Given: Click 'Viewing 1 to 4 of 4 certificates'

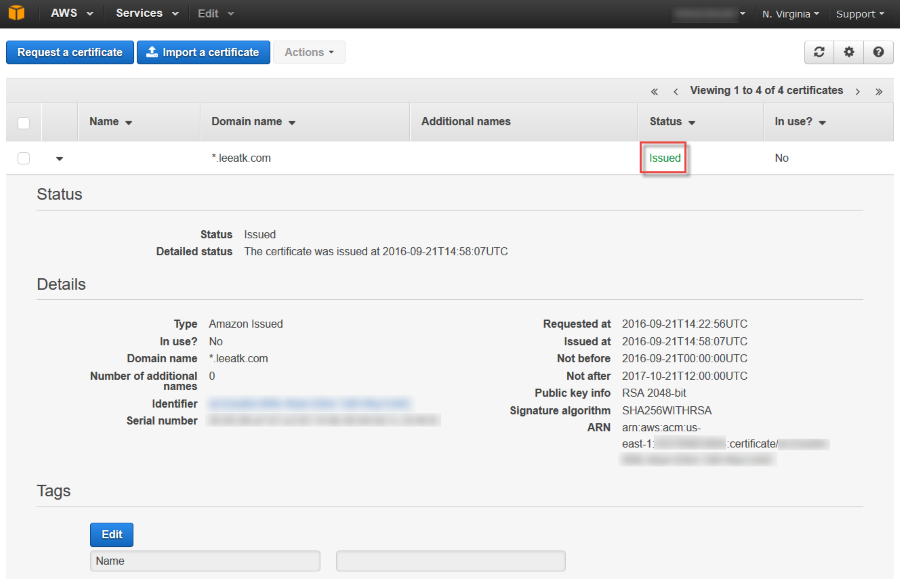Looking at the screenshot, I should click(766, 91).
